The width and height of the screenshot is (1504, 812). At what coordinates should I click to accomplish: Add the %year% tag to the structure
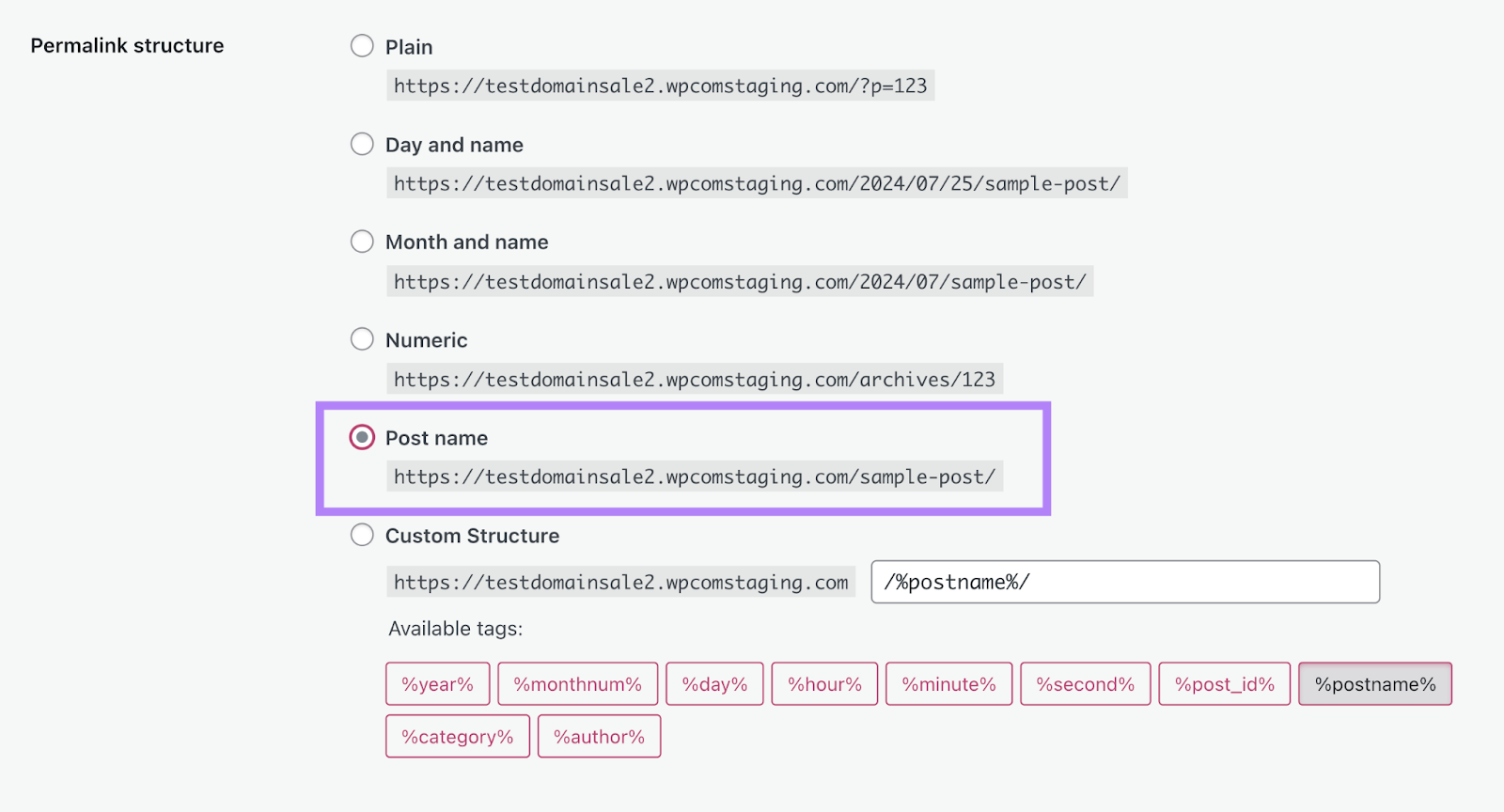coord(437,683)
